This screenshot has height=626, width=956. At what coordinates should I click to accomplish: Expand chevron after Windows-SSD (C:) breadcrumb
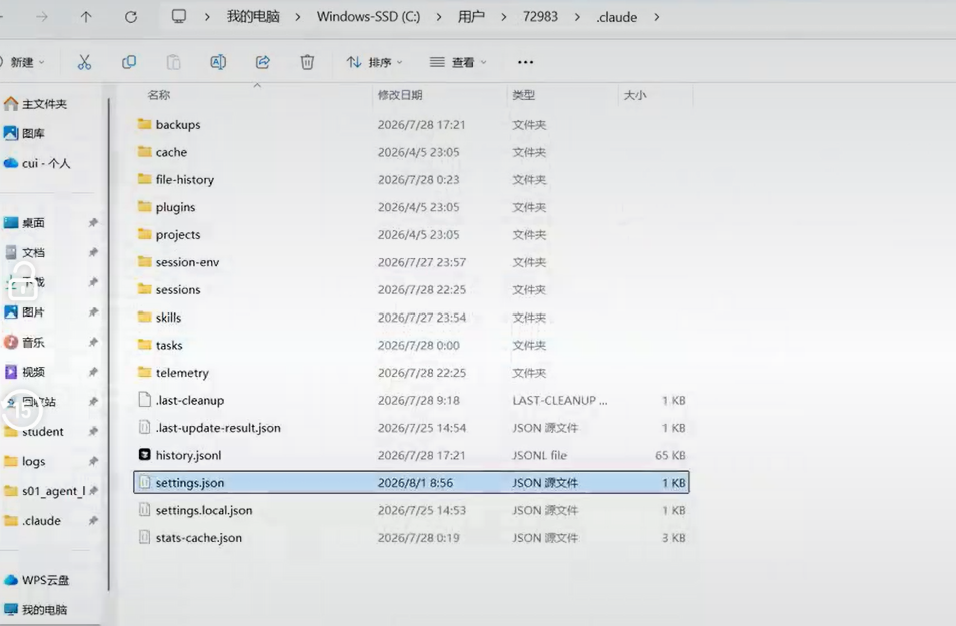(439, 17)
